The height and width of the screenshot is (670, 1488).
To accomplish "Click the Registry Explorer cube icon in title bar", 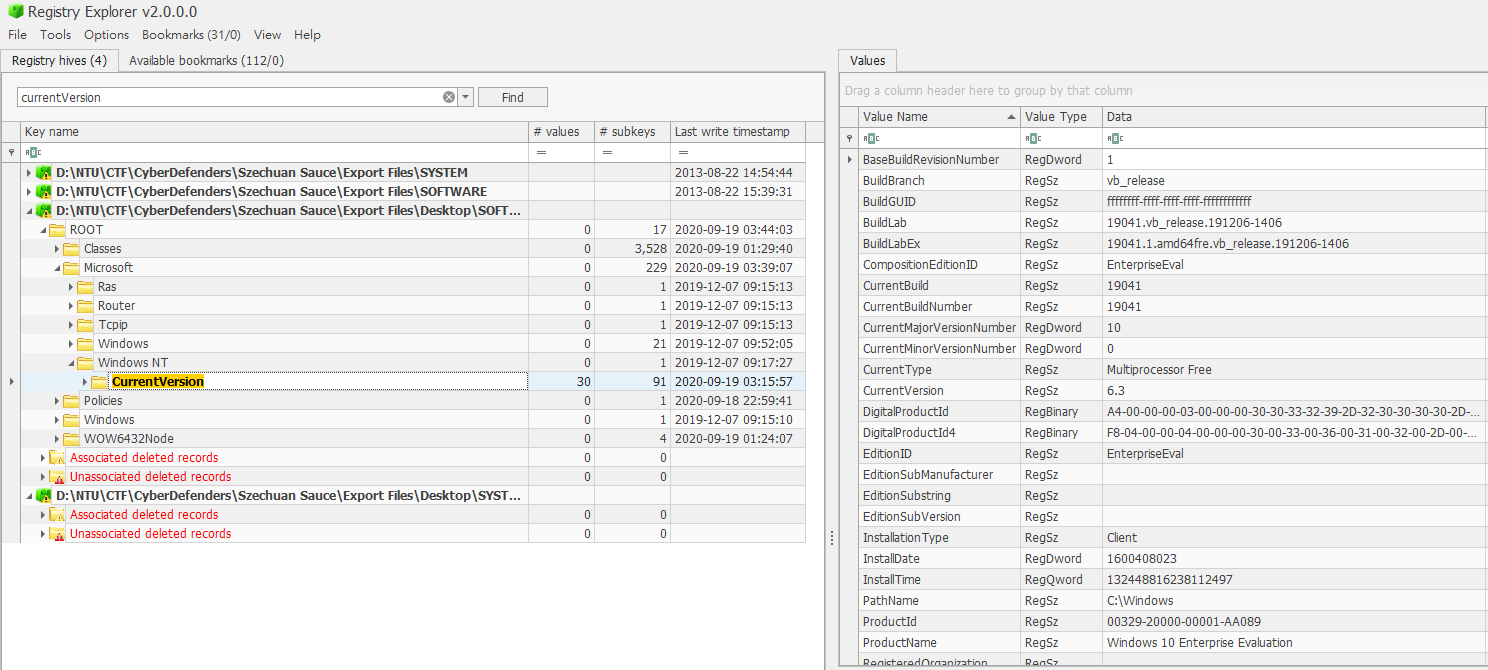I will point(15,12).
